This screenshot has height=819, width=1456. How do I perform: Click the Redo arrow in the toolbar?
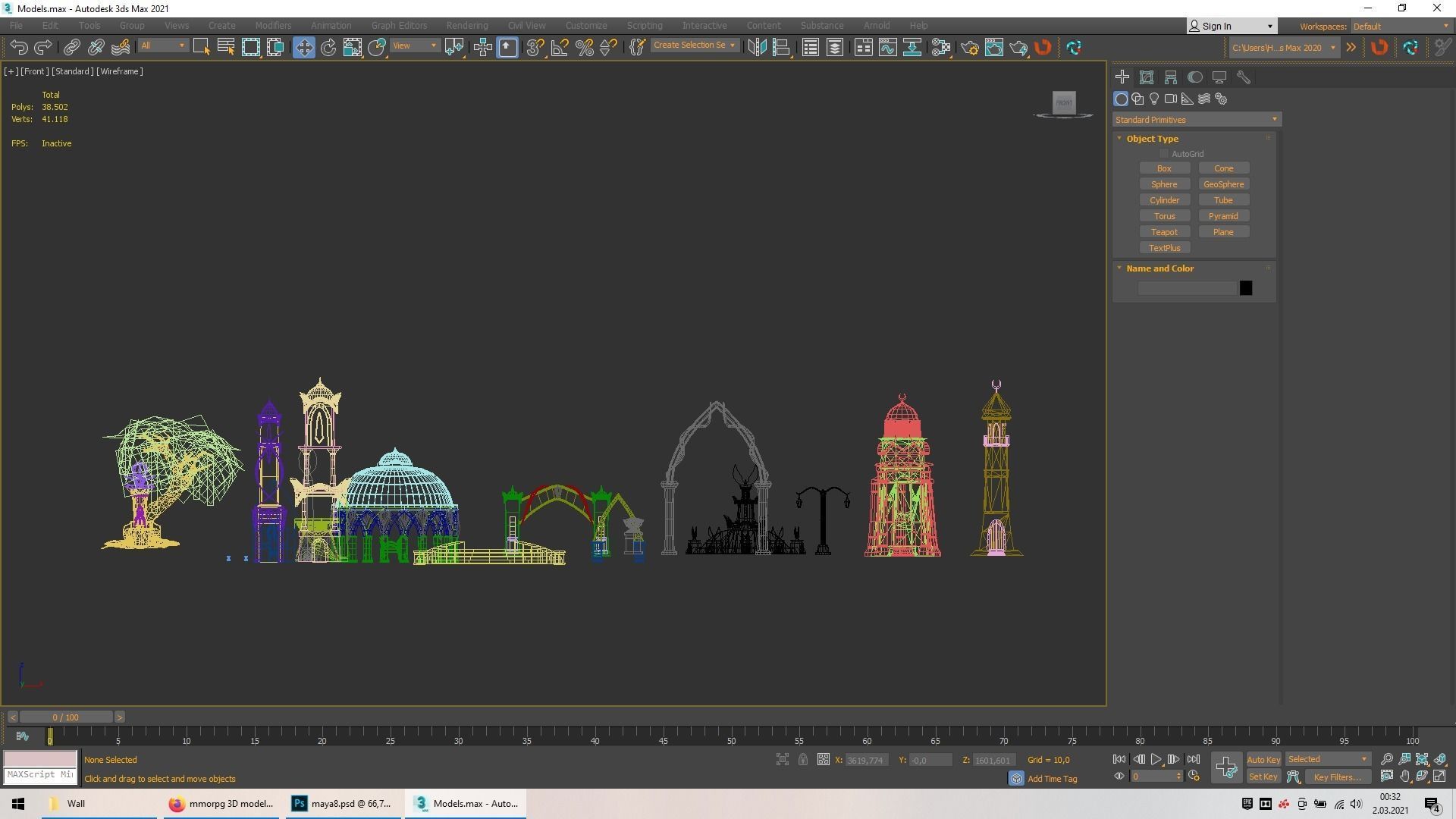click(43, 48)
